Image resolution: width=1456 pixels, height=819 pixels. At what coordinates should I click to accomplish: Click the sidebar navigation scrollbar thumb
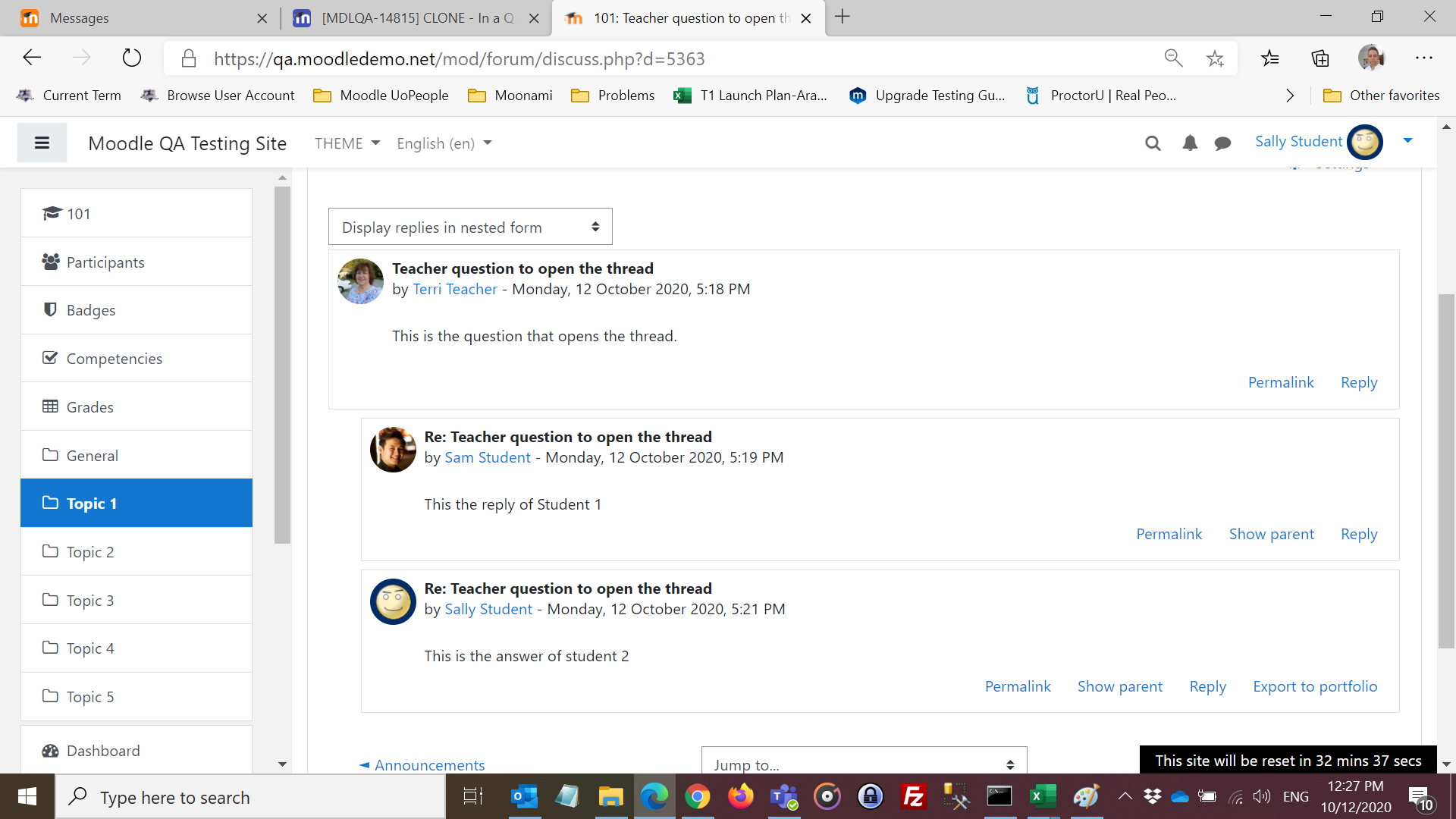pyautogui.click(x=282, y=364)
